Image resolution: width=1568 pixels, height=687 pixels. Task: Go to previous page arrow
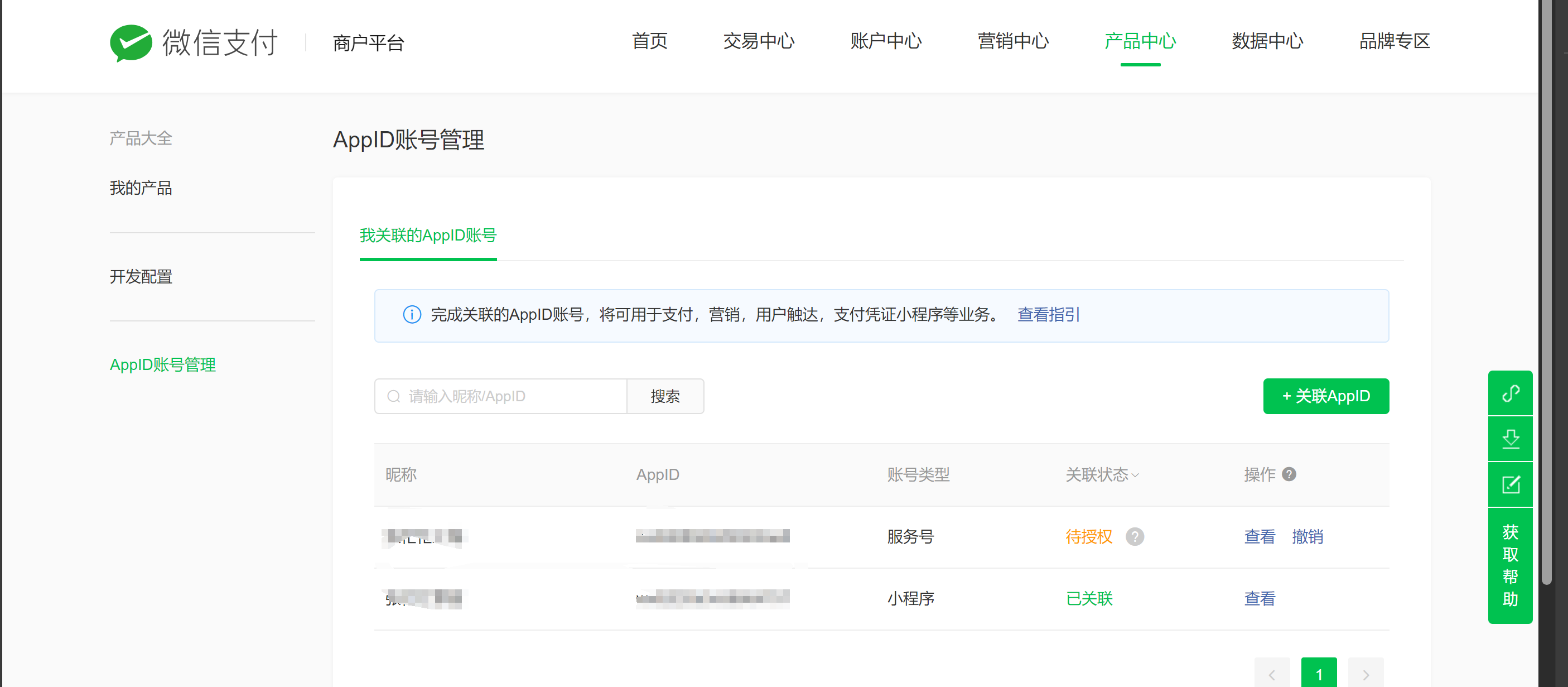(1272, 674)
